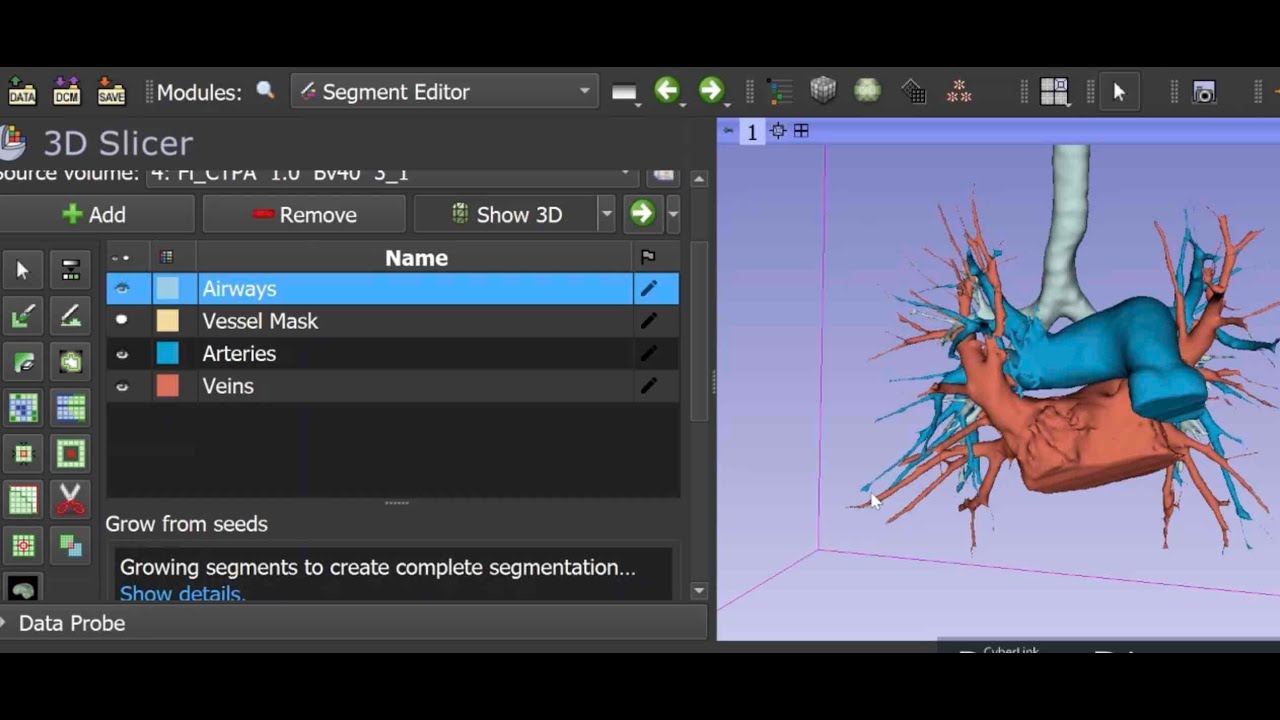Select the Scissors effect
The height and width of the screenshot is (720, 1280).
pyautogui.click(x=70, y=499)
